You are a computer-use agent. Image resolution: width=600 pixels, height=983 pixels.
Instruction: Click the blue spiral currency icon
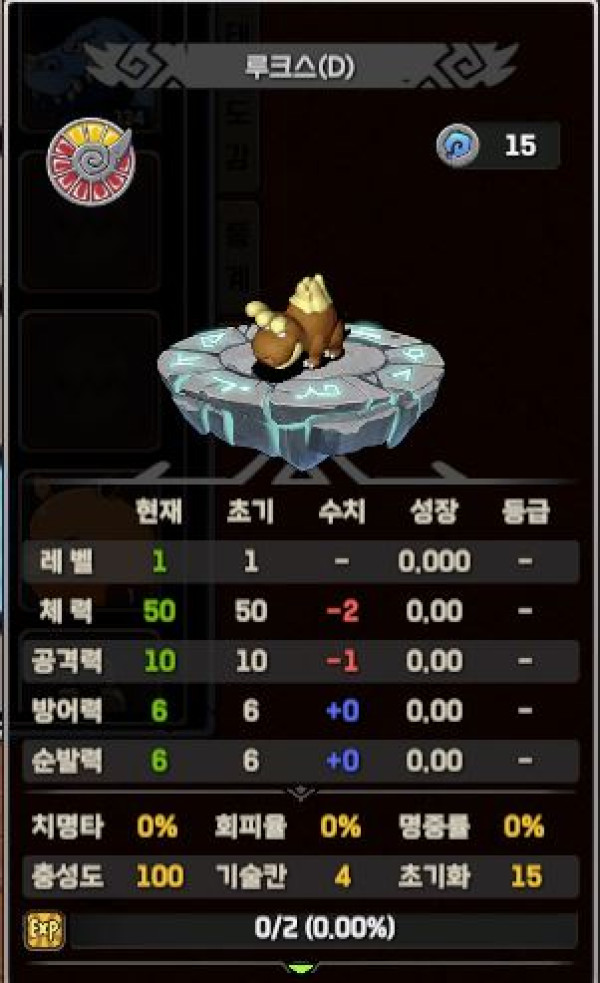(x=458, y=145)
